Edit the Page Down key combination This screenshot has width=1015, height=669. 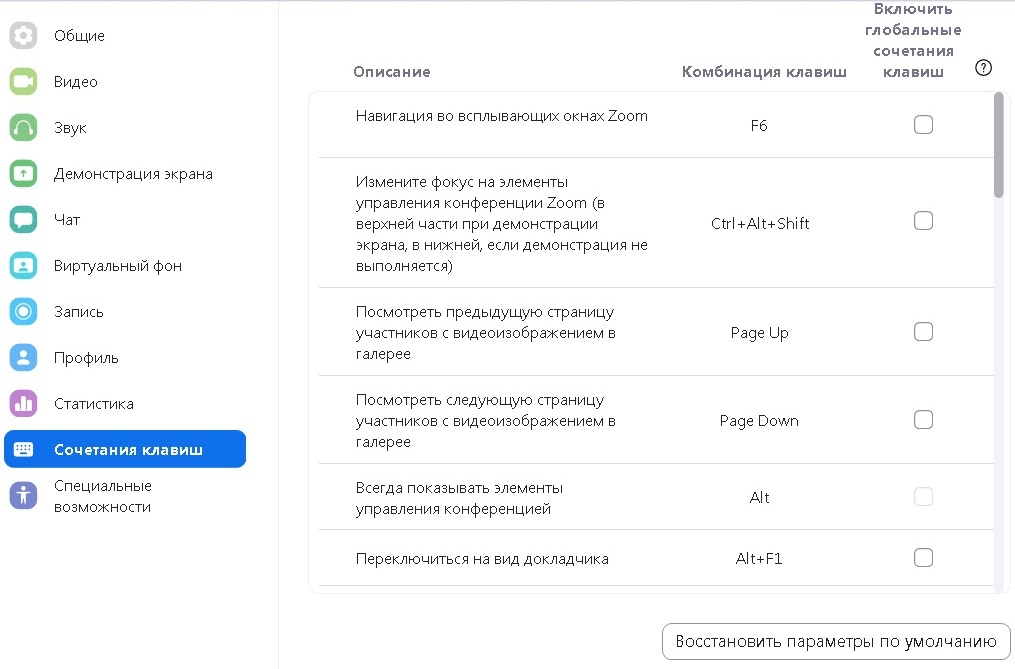point(759,421)
